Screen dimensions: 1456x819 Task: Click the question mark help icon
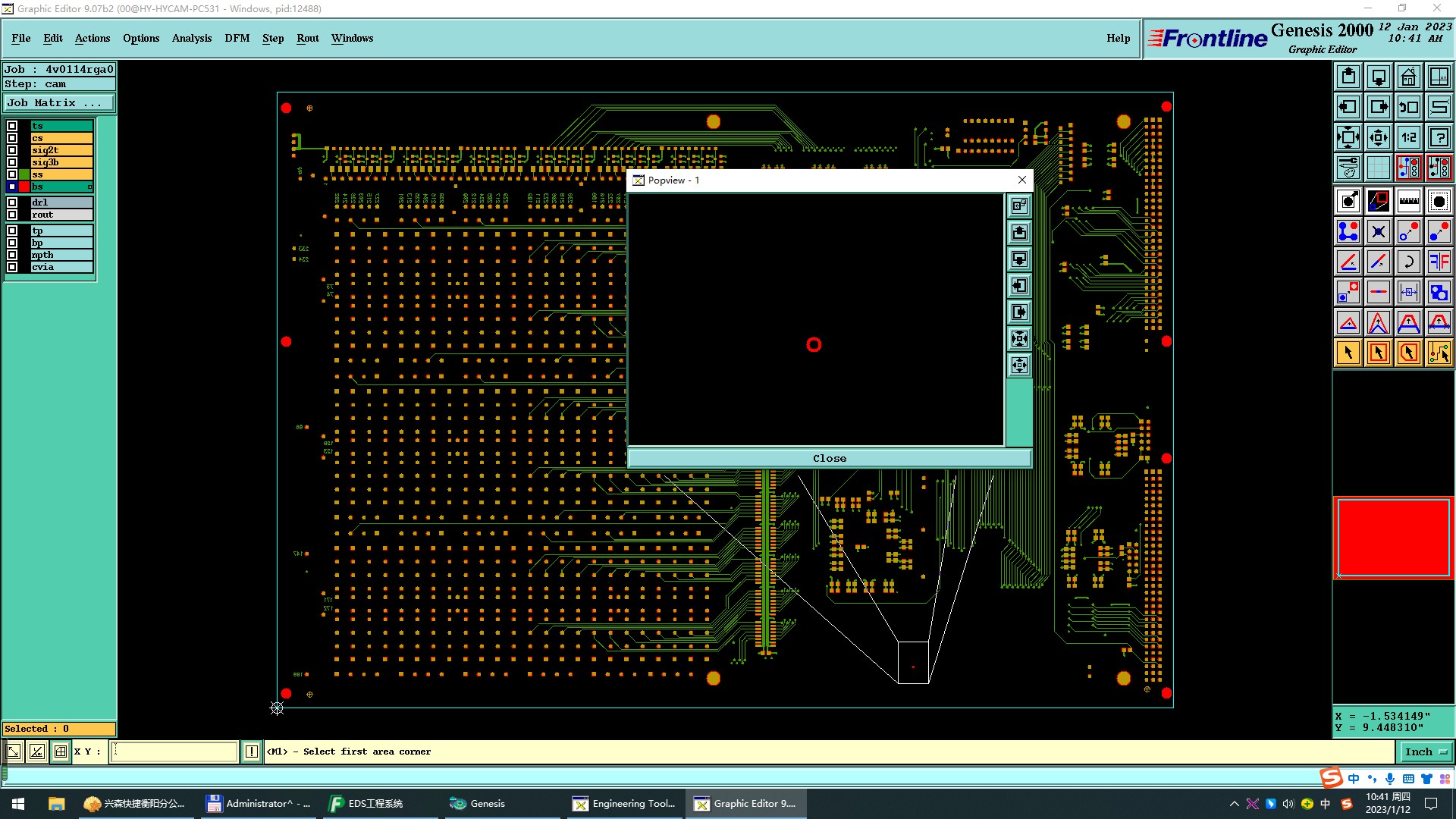(1439, 137)
